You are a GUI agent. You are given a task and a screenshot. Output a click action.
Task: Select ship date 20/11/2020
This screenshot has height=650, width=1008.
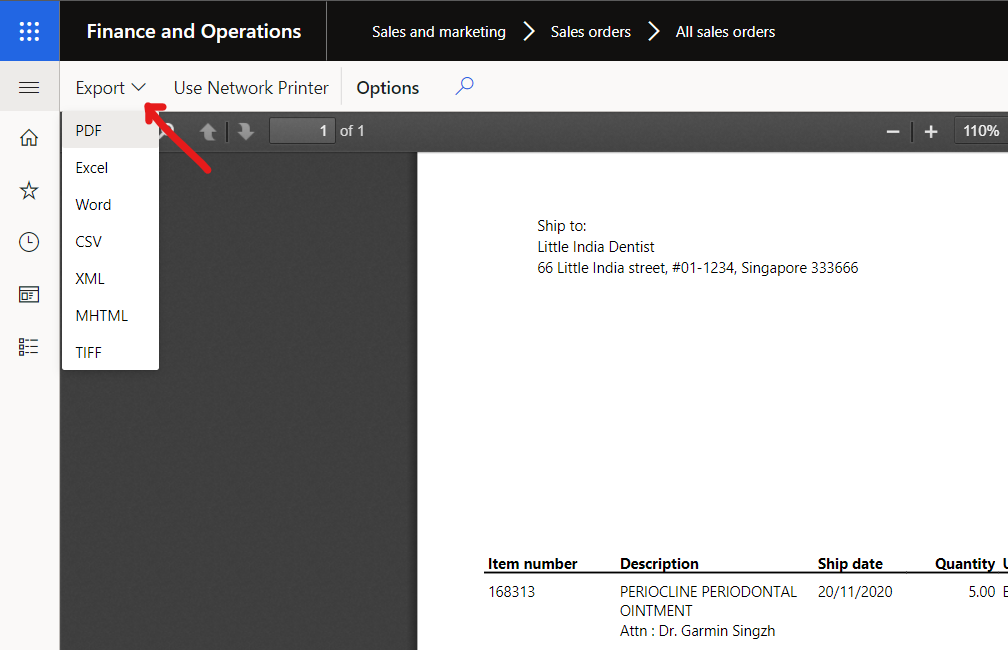(855, 591)
